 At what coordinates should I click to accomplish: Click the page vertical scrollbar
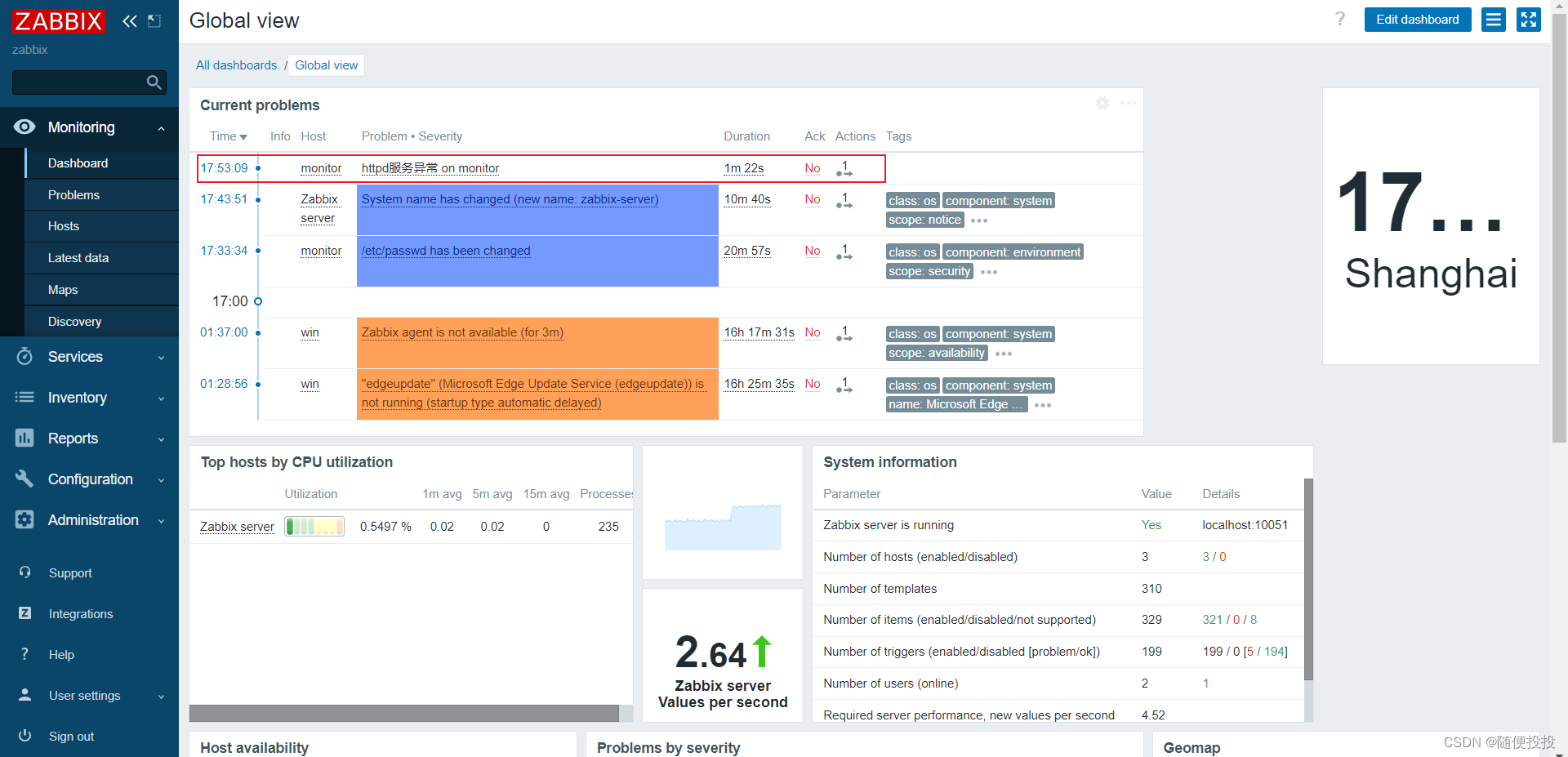click(x=1559, y=229)
